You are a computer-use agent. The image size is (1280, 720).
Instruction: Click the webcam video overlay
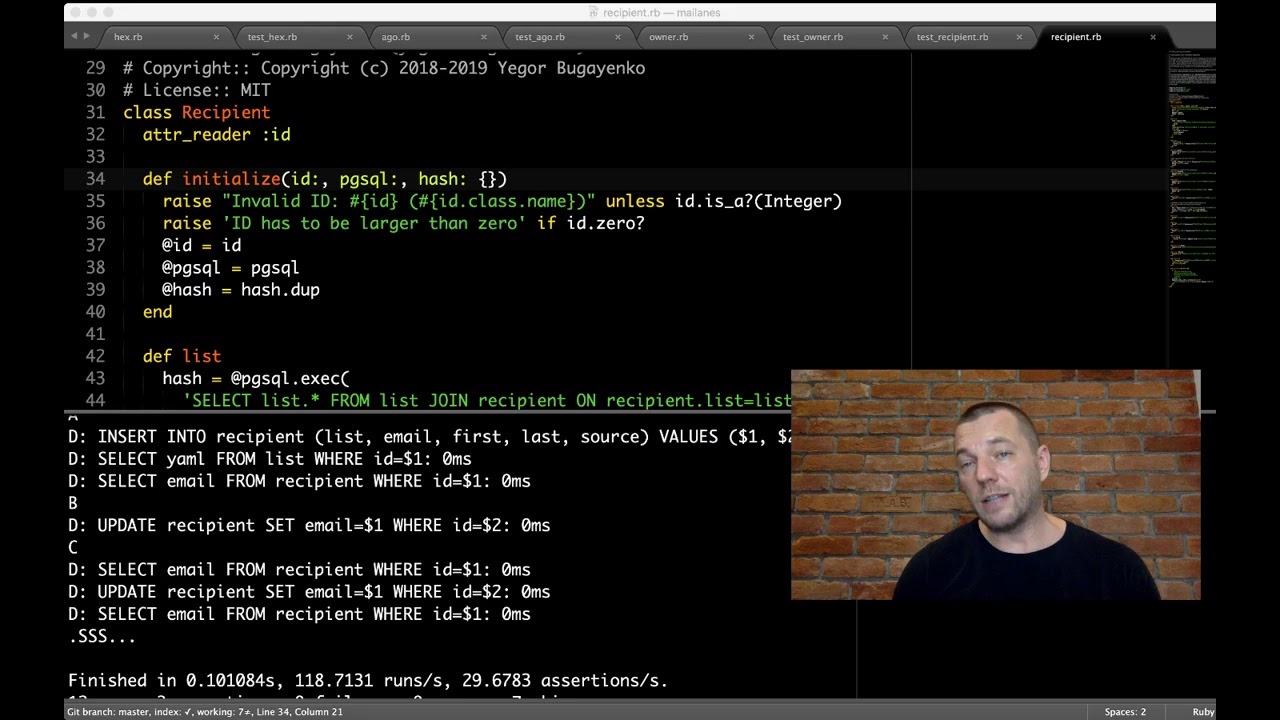tap(995, 485)
